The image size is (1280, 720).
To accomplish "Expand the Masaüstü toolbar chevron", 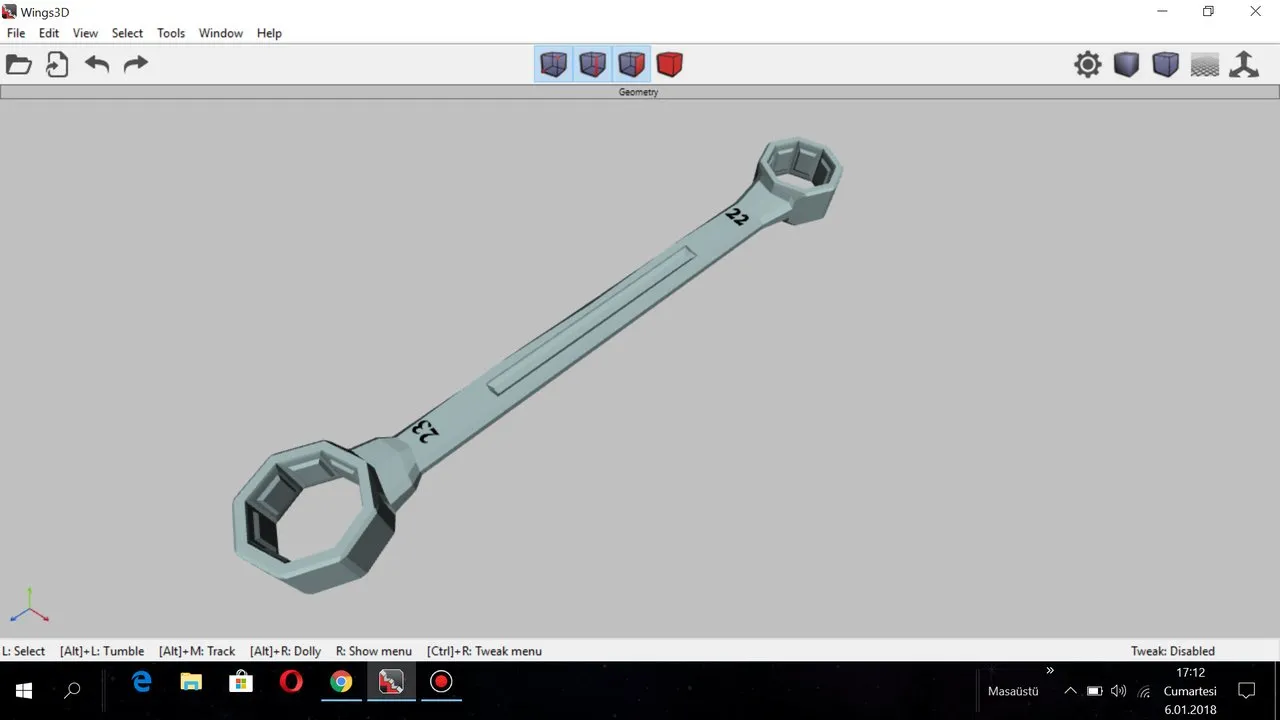I will pos(1050,670).
